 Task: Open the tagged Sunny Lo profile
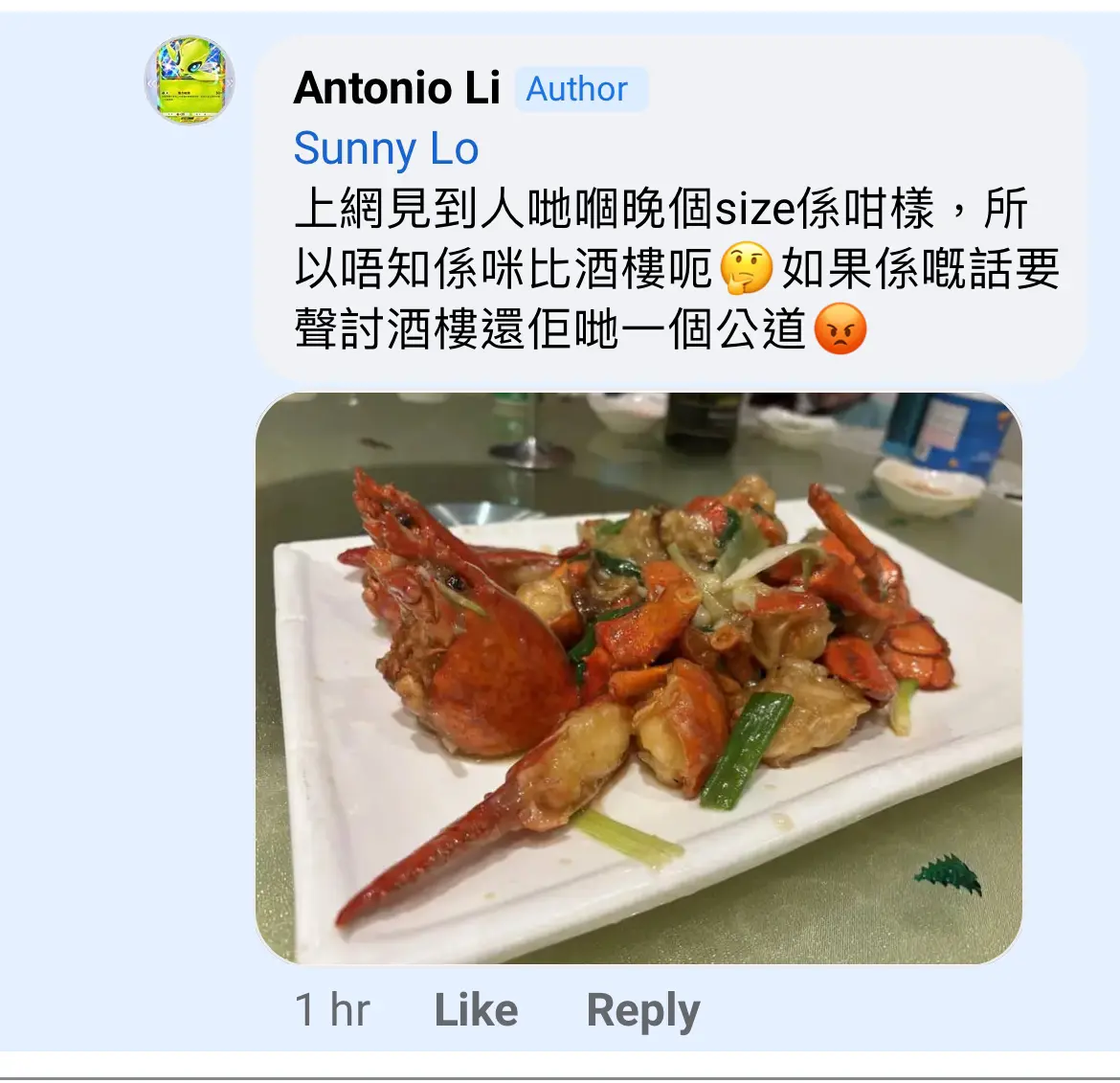pyautogui.click(x=386, y=148)
